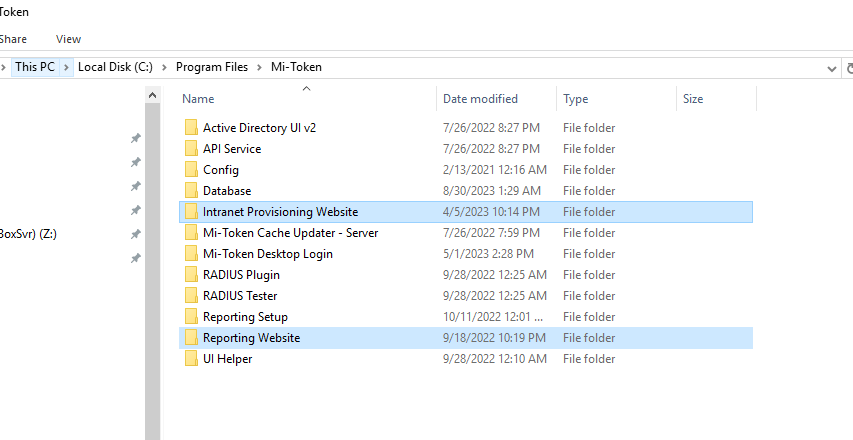
Task: Click the date 7/26/2022 7:59 PM
Action: click(491, 233)
